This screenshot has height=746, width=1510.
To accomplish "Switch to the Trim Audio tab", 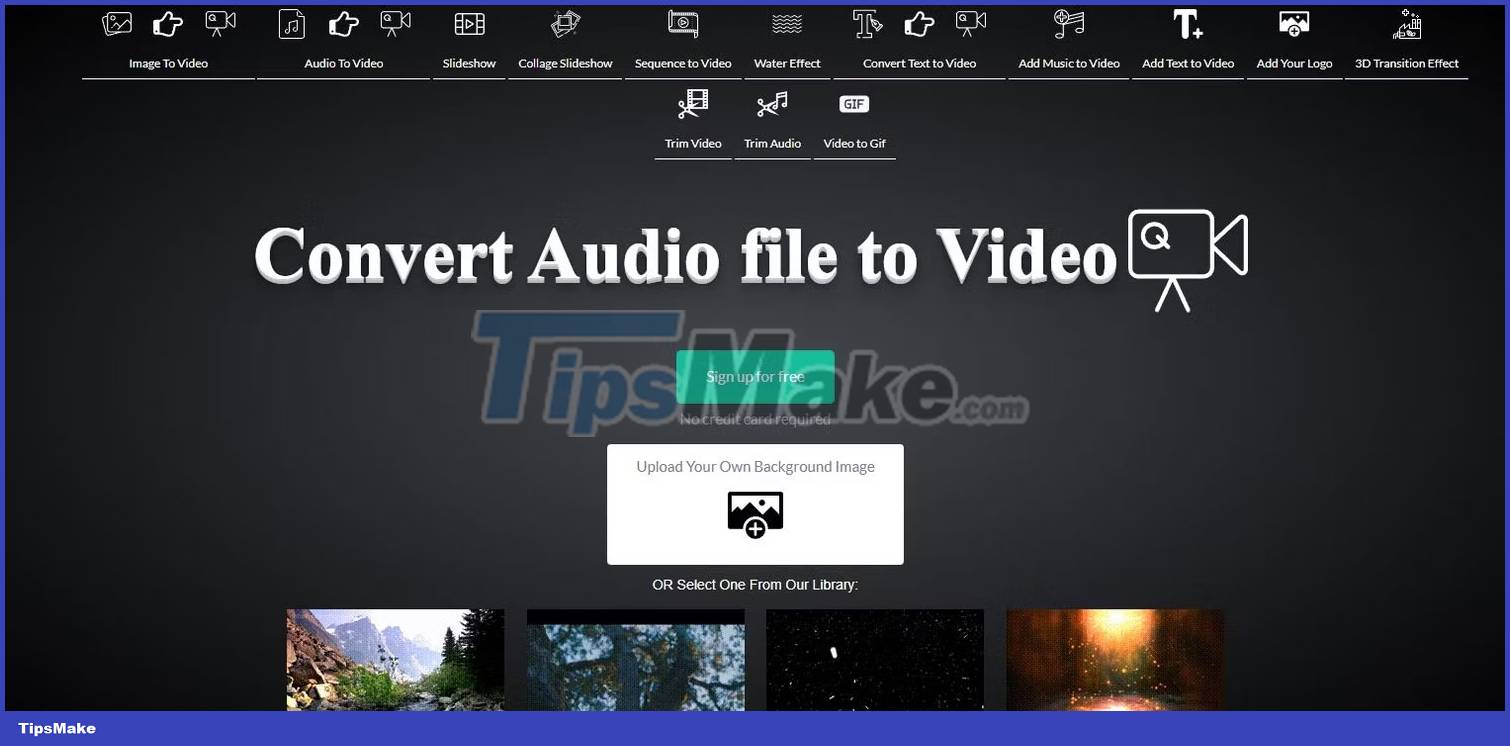I will coord(772,143).
